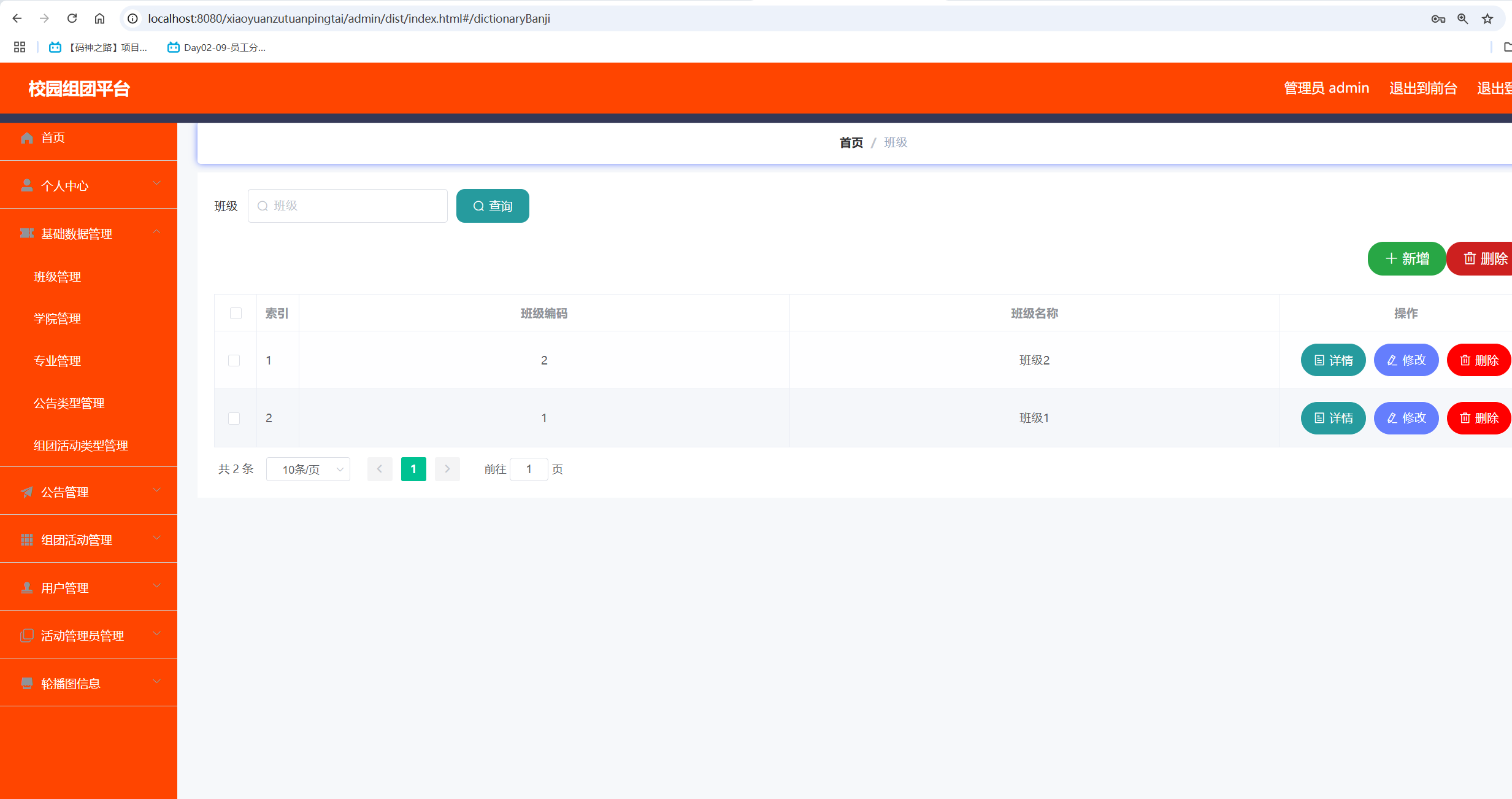
Task: Click the browser reload page icon
Action: pos(72,18)
